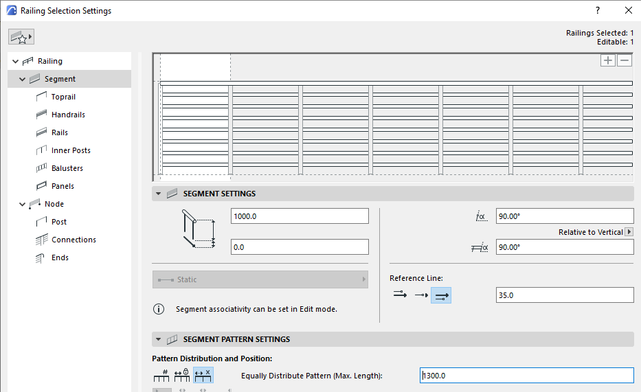Image resolution: width=641 pixels, height=392 pixels.
Task: Click the help question mark button
Action: coord(598,11)
